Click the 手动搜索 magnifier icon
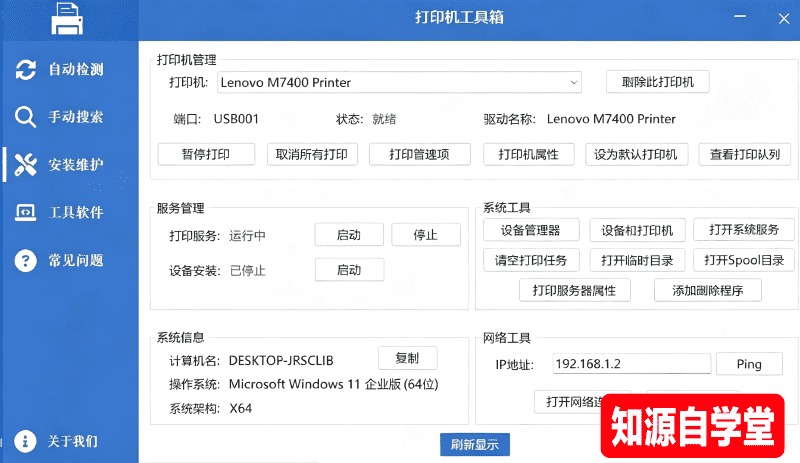 coord(25,117)
